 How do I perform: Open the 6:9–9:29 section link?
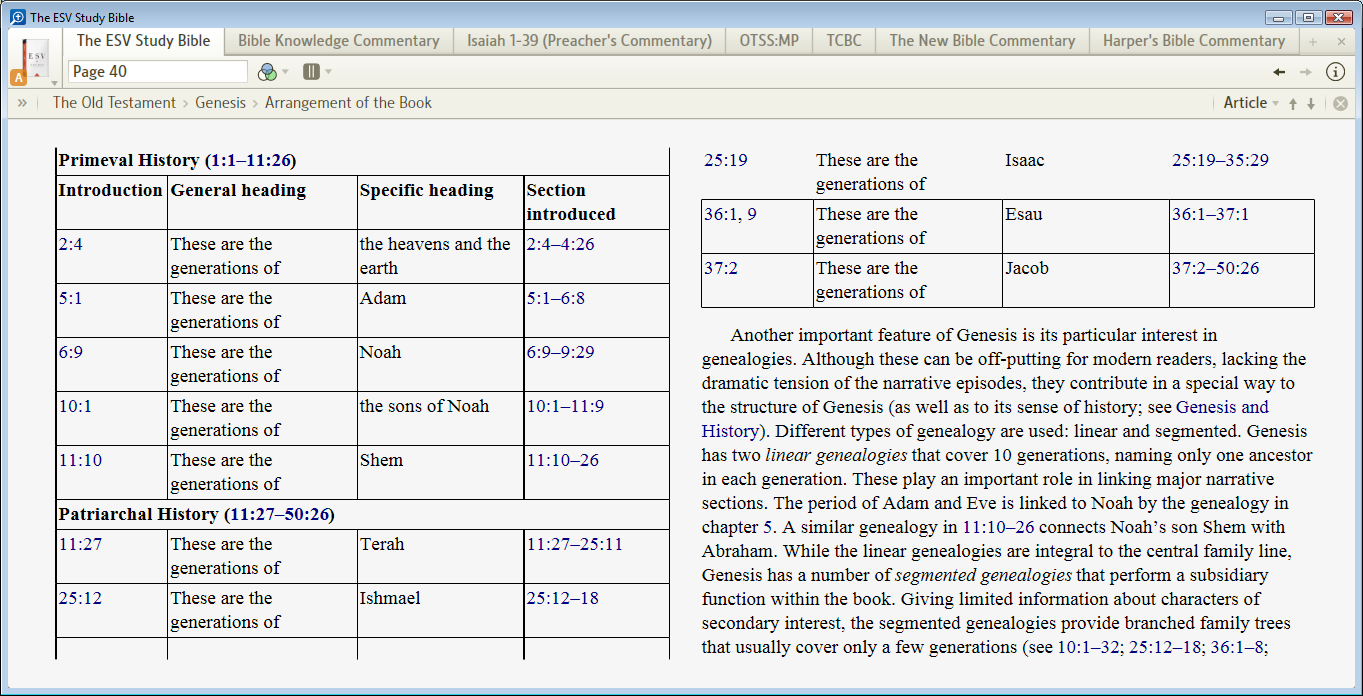[560, 352]
